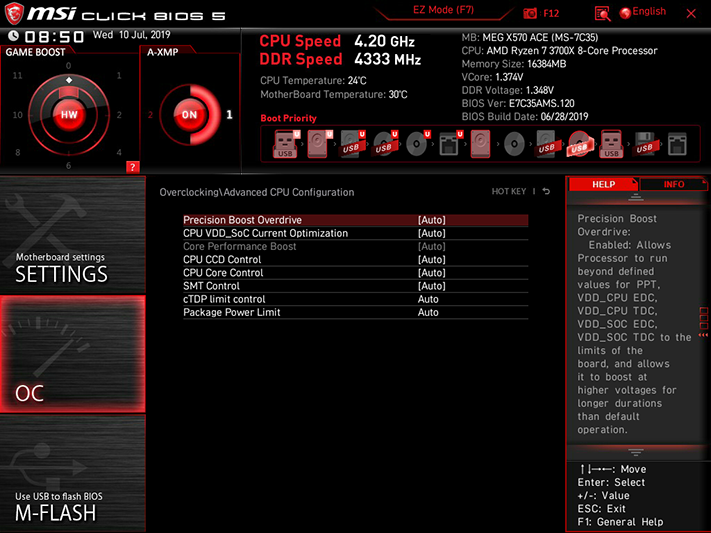Select the SMT Control row label
Viewport: 711px width, 533px height.
click(x=211, y=286)
